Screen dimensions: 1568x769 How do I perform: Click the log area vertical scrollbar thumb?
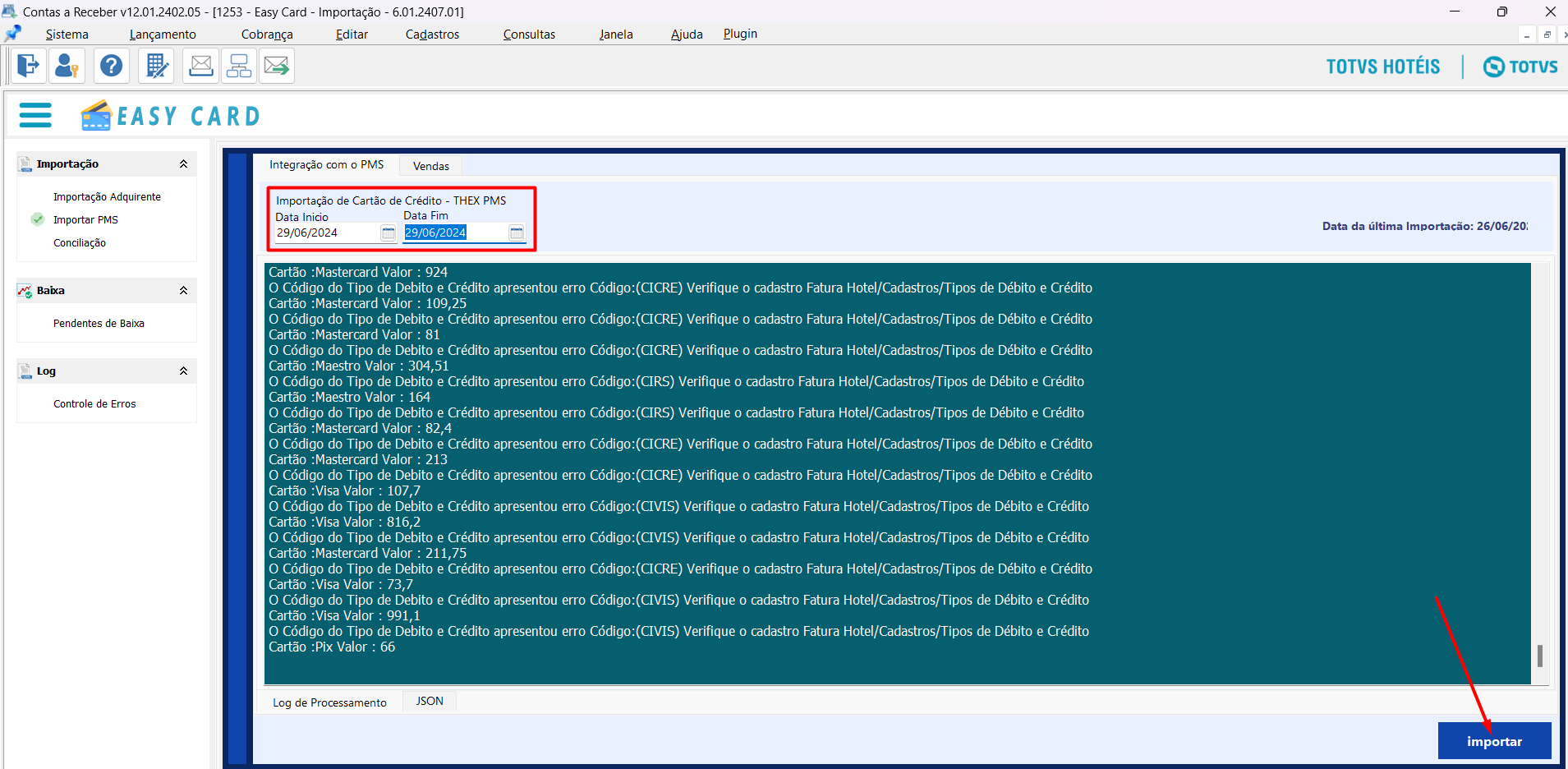tap(1539, 656)
